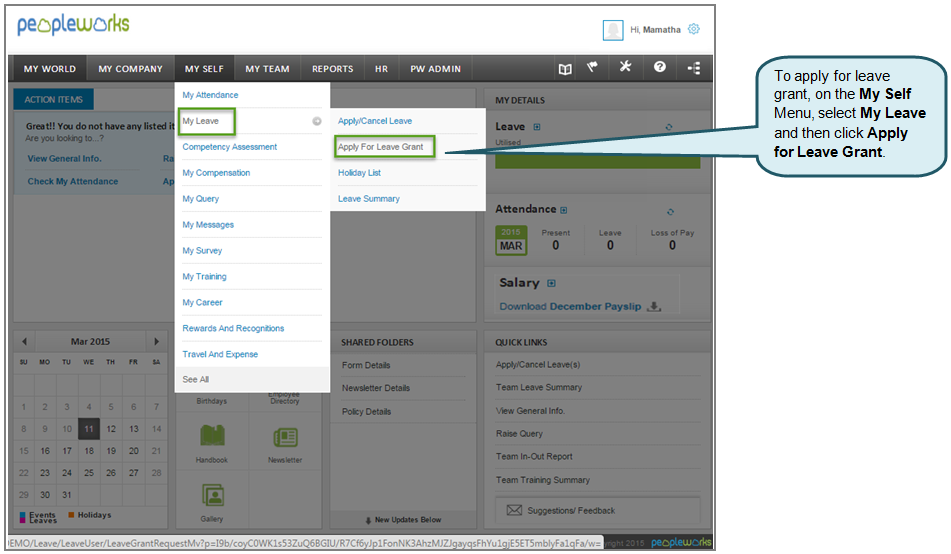Click the 2015 MAR month badge

click(x=511, y=240)
